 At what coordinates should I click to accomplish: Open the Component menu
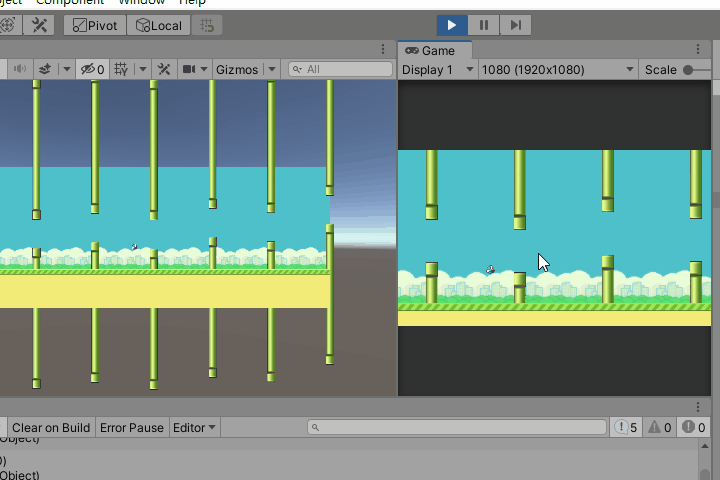click(x=70, y=2)
